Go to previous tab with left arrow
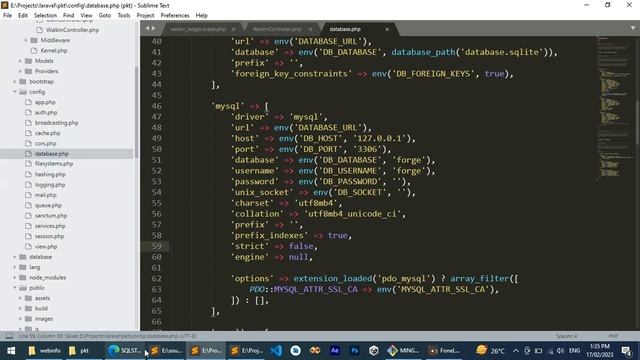The image size is (640, 360). (x=147, y=29)
